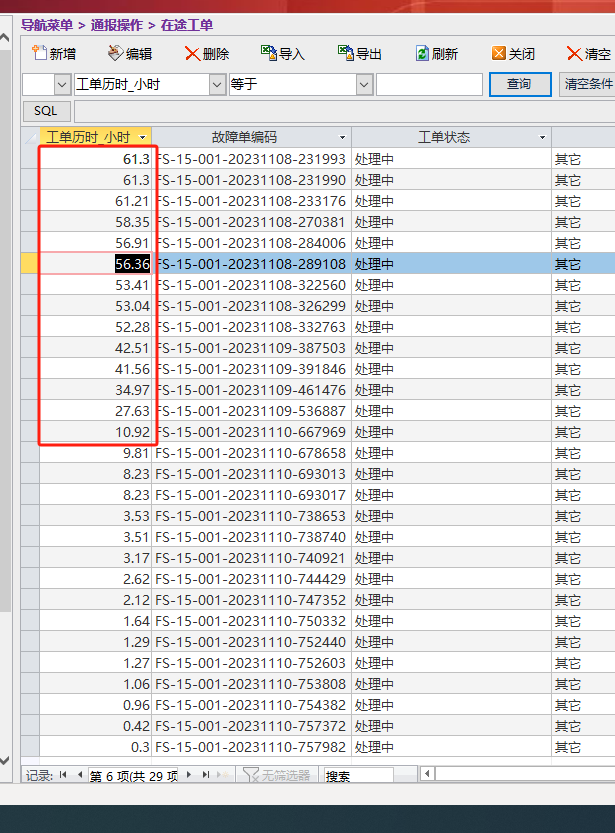Viewport: 615px width, 833px height.
Task: Click the 3.53 duration cell
Action: pos(96,516)
